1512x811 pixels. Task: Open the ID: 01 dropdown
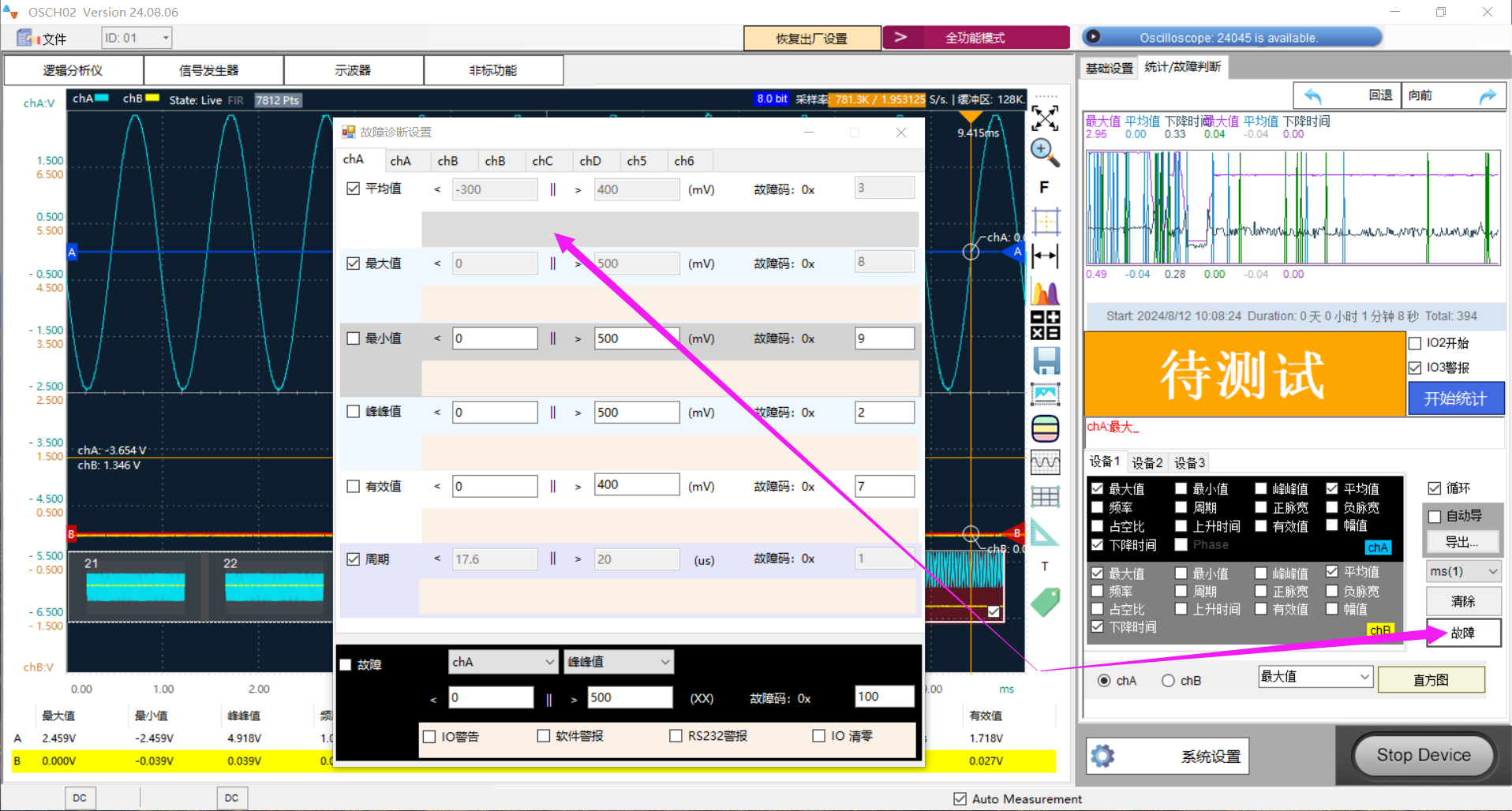tap(137, 38)
